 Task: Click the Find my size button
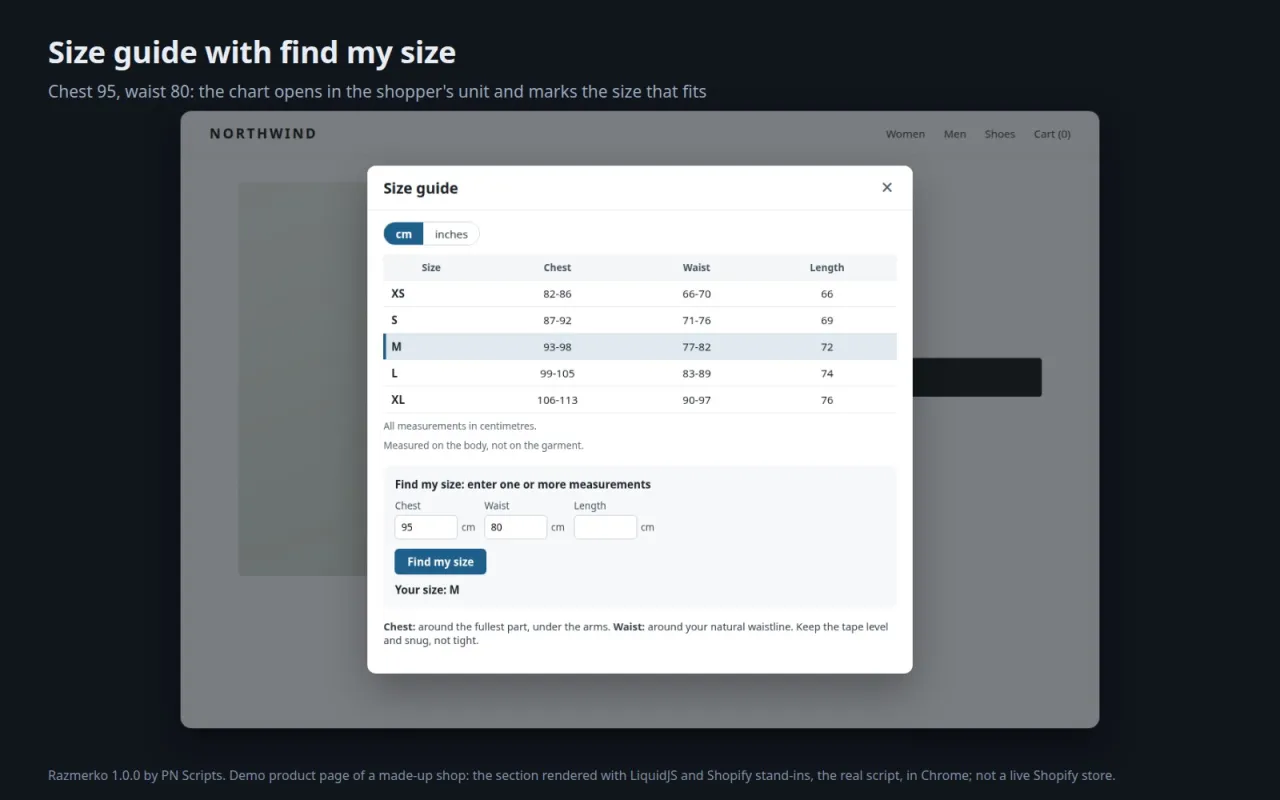tap(440, 562)
